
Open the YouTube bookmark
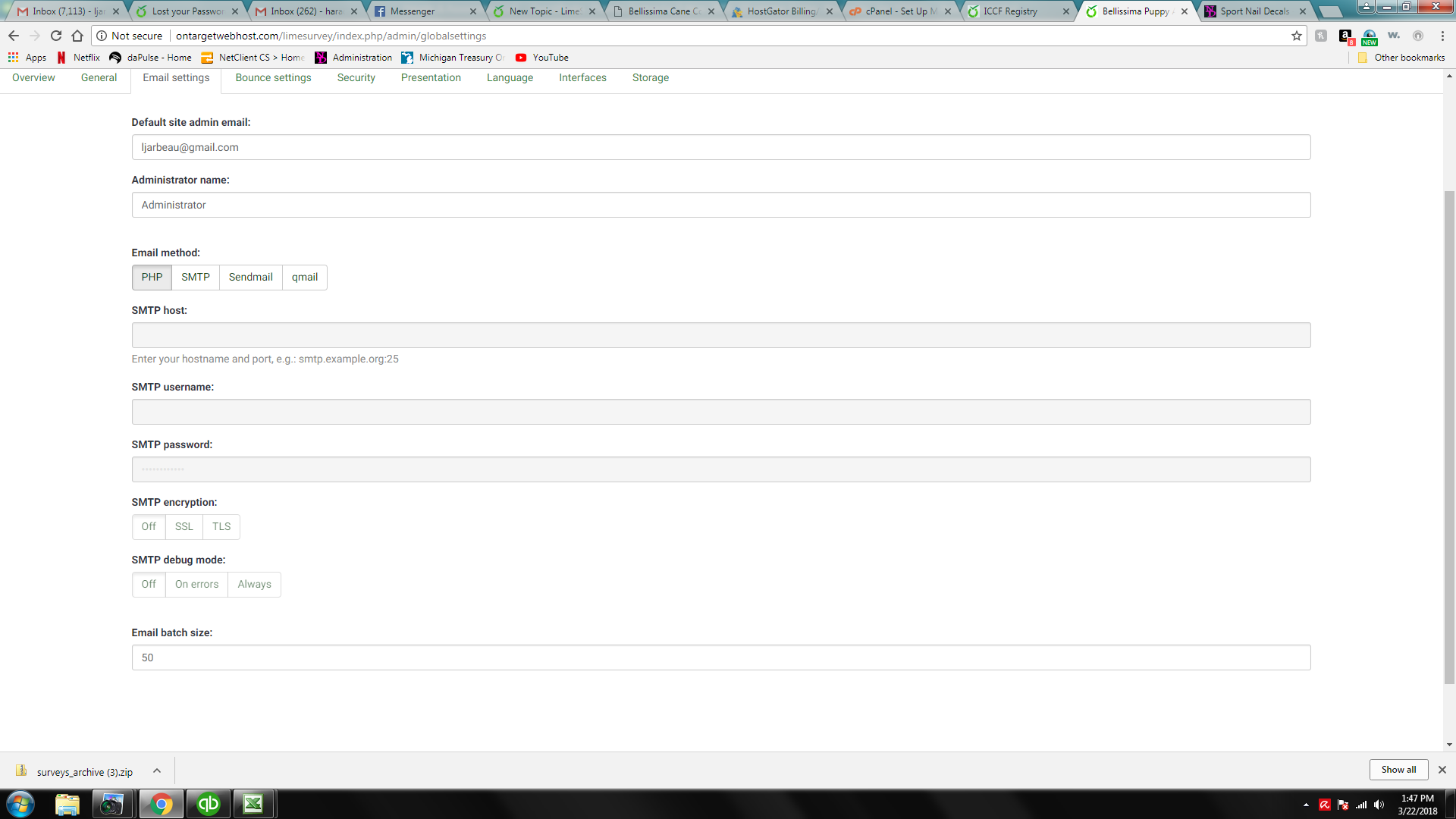click(541, 58)
